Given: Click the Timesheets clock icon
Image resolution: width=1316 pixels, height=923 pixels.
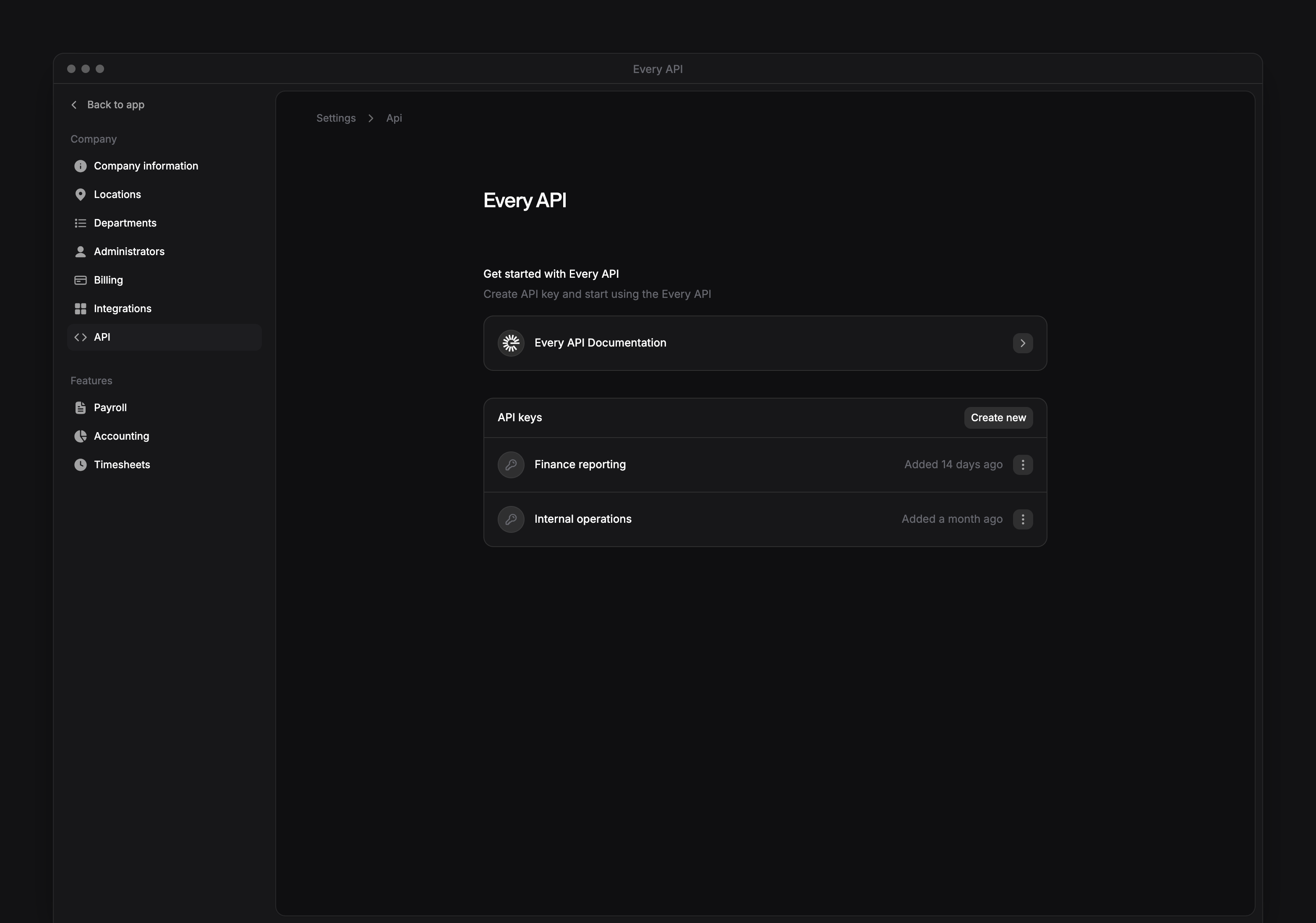Looking at the screenshot, I should [x=80, y=465].
